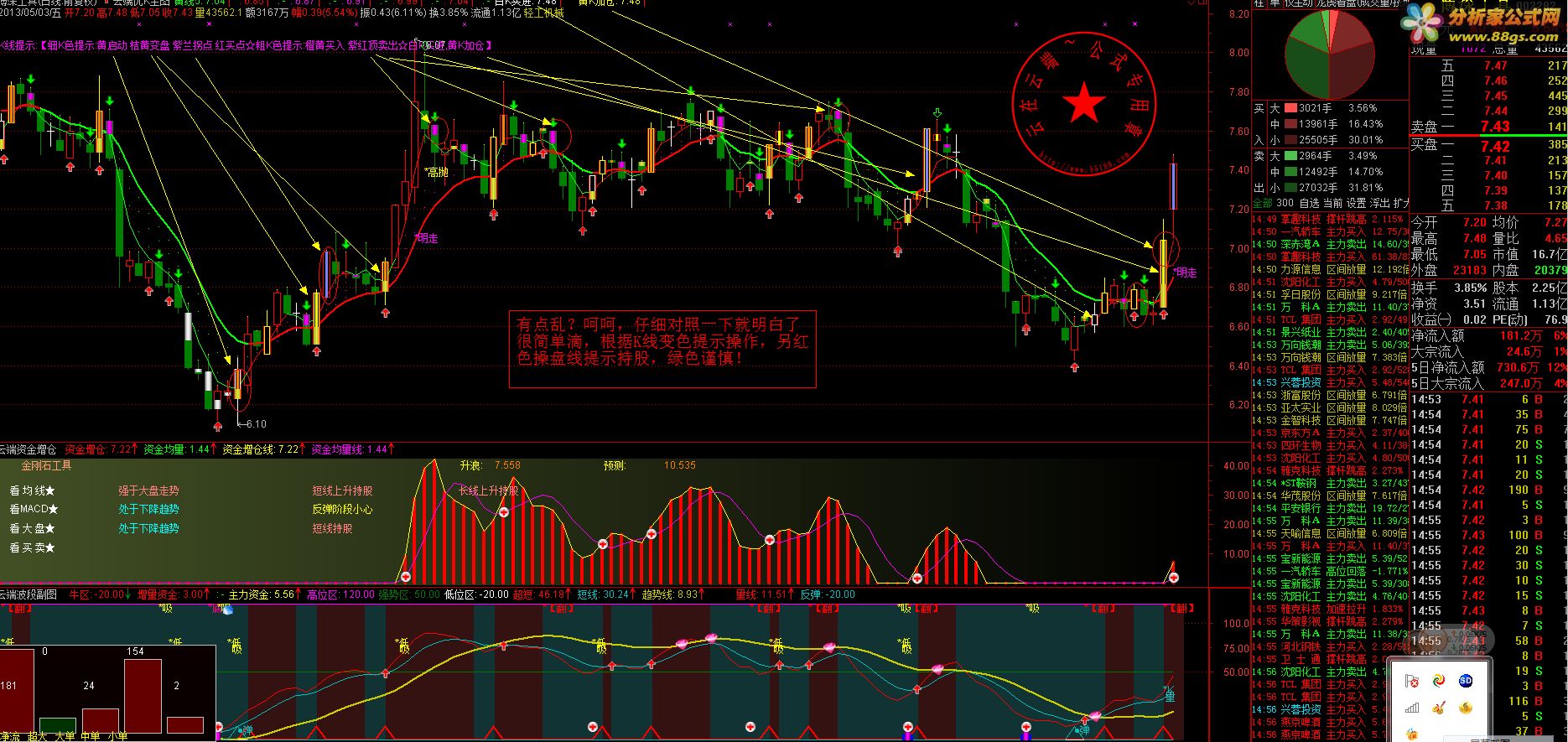
Task: Open the orange box tray icon
Action: [x=1412, y=734]
